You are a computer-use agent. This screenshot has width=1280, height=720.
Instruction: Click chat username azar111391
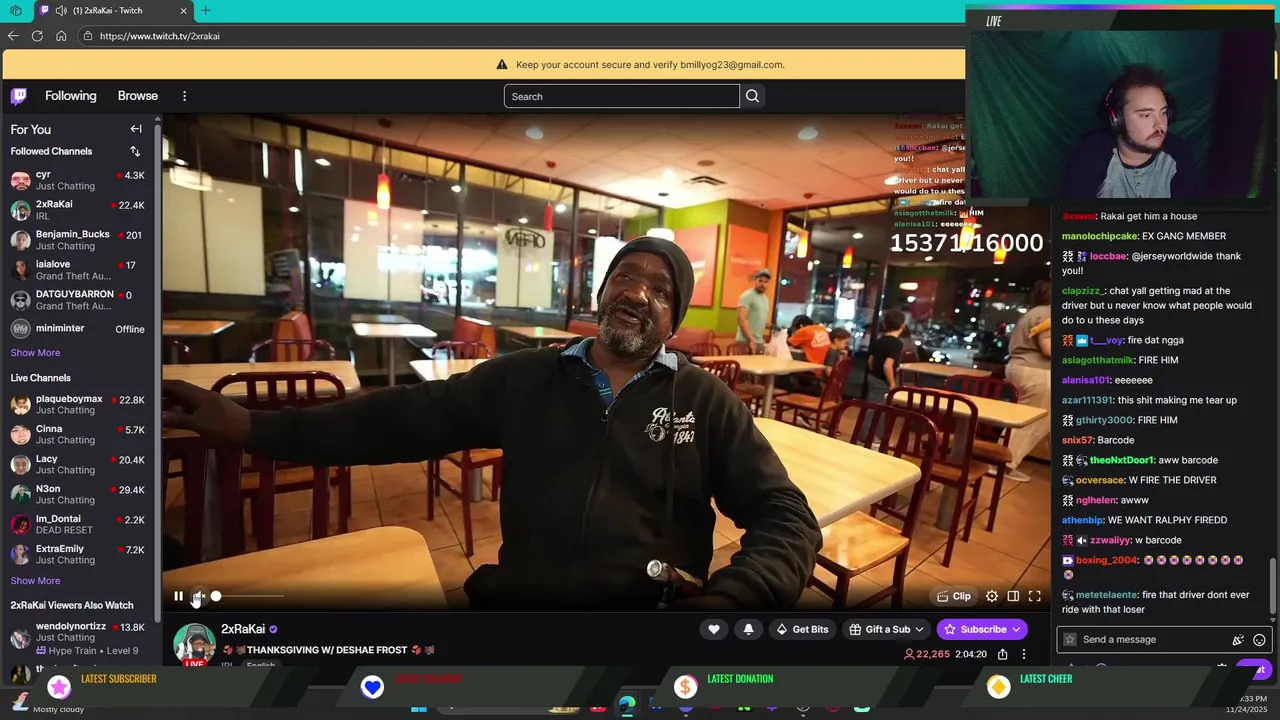[x=1087, y=400]
